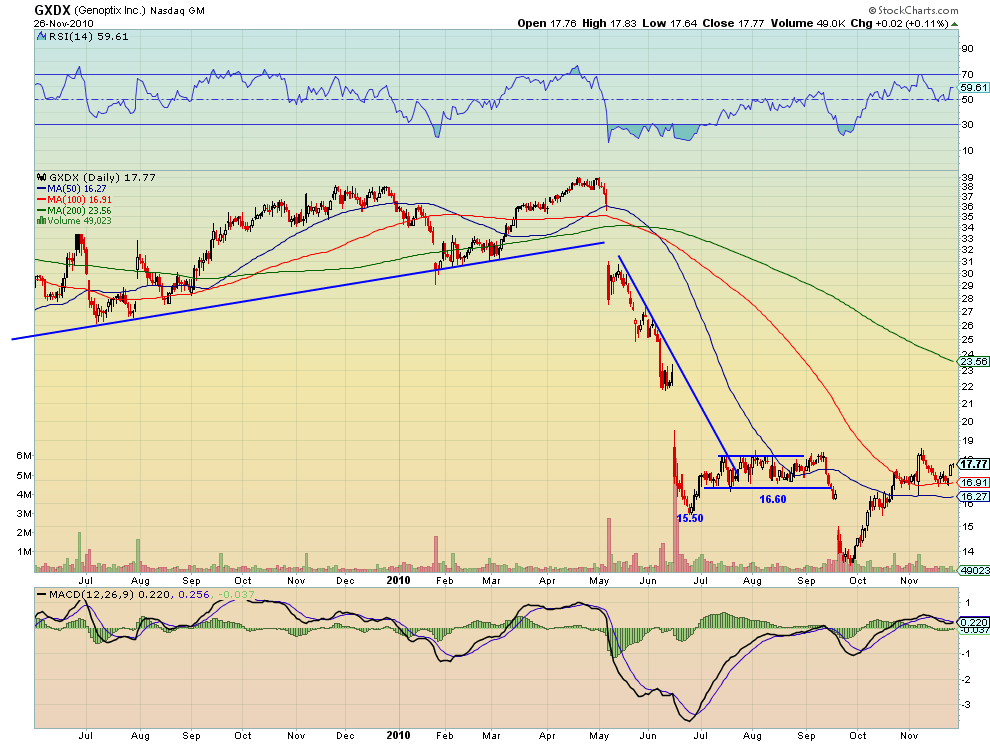Click the 3M volume axis label

click(24, 513)
